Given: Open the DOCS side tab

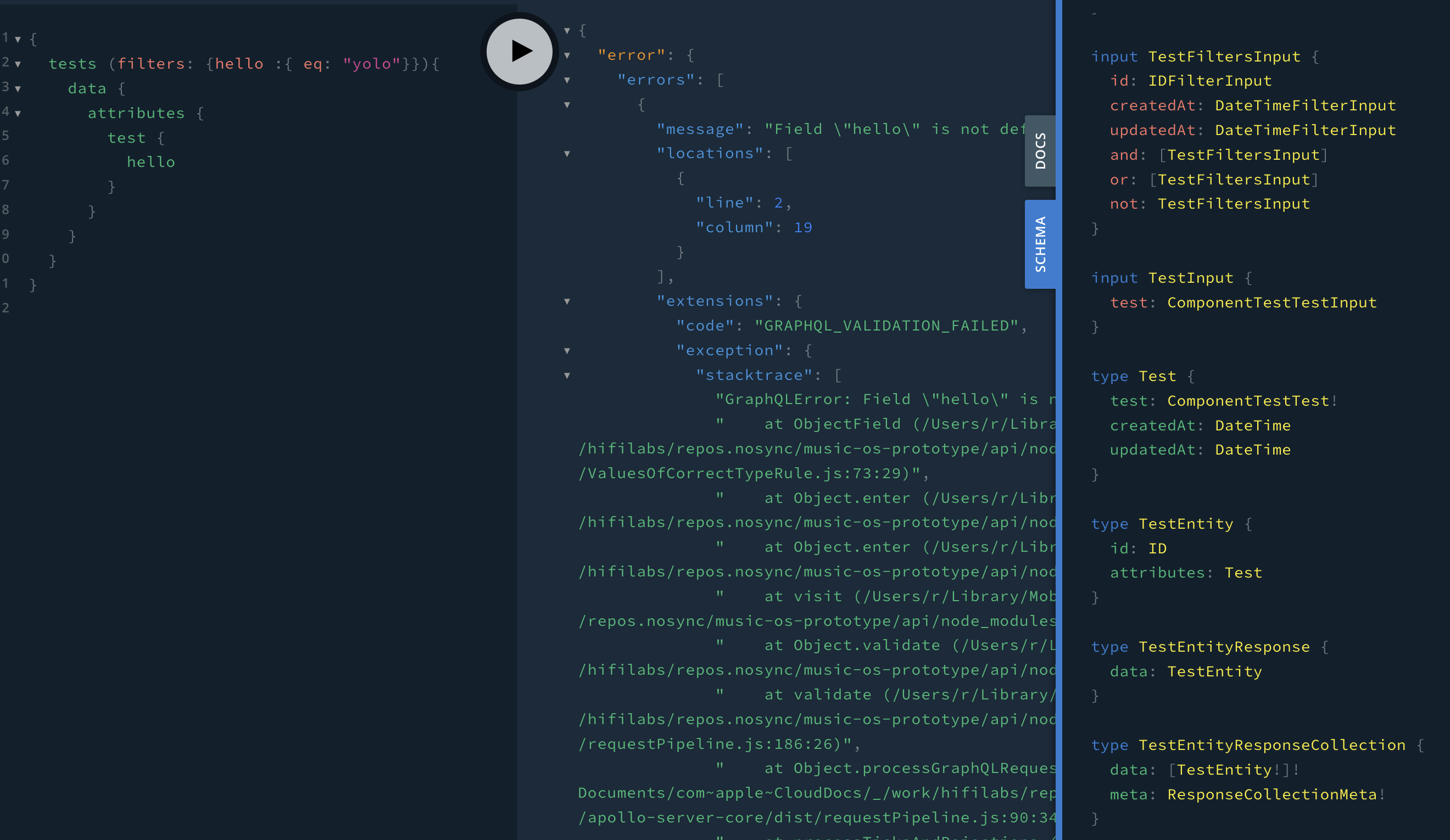Looking at the screenshot, I should pyautogui.click(x=1040, y=151).
